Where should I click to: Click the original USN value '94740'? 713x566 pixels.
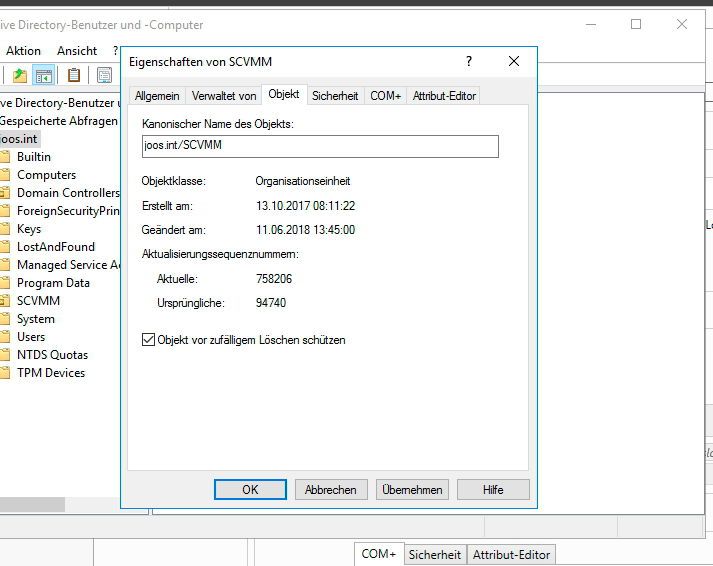(x=271, y=303)
